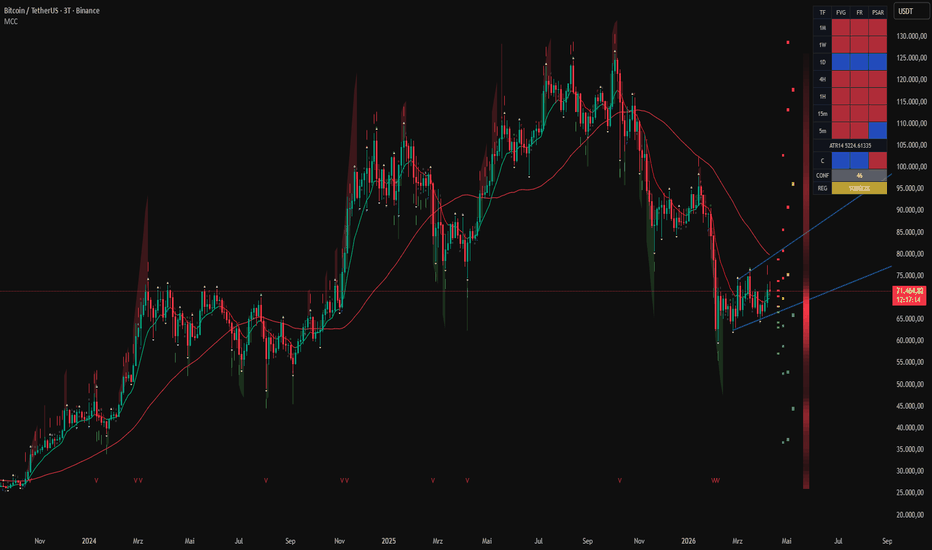
Task: Select the MCC indicator label
Action: (11, 21)
